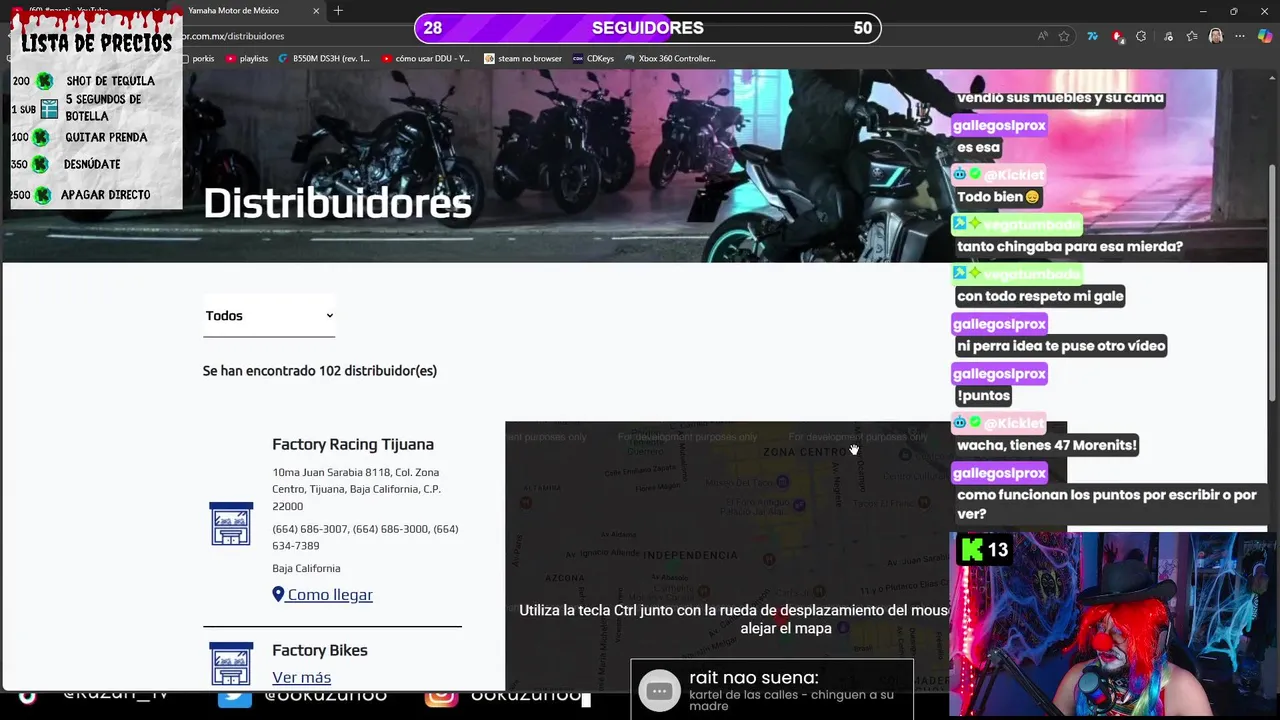Add page to favorites with star icon
Screen dimensions: 1280x720
pos(1064,36)
